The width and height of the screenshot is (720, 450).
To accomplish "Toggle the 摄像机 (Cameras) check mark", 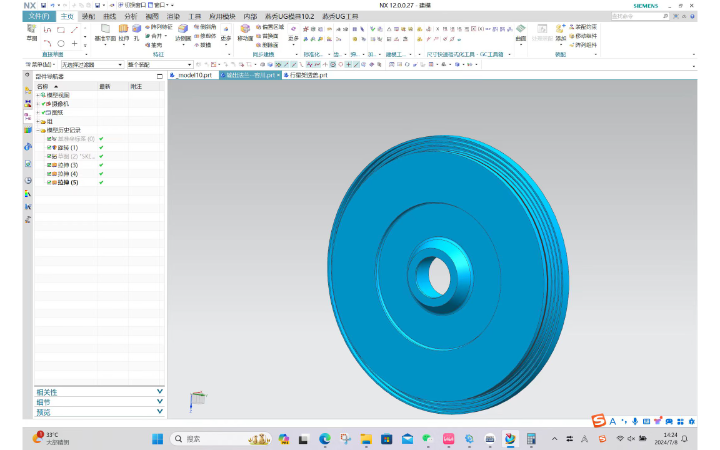I will pos(44,104).
